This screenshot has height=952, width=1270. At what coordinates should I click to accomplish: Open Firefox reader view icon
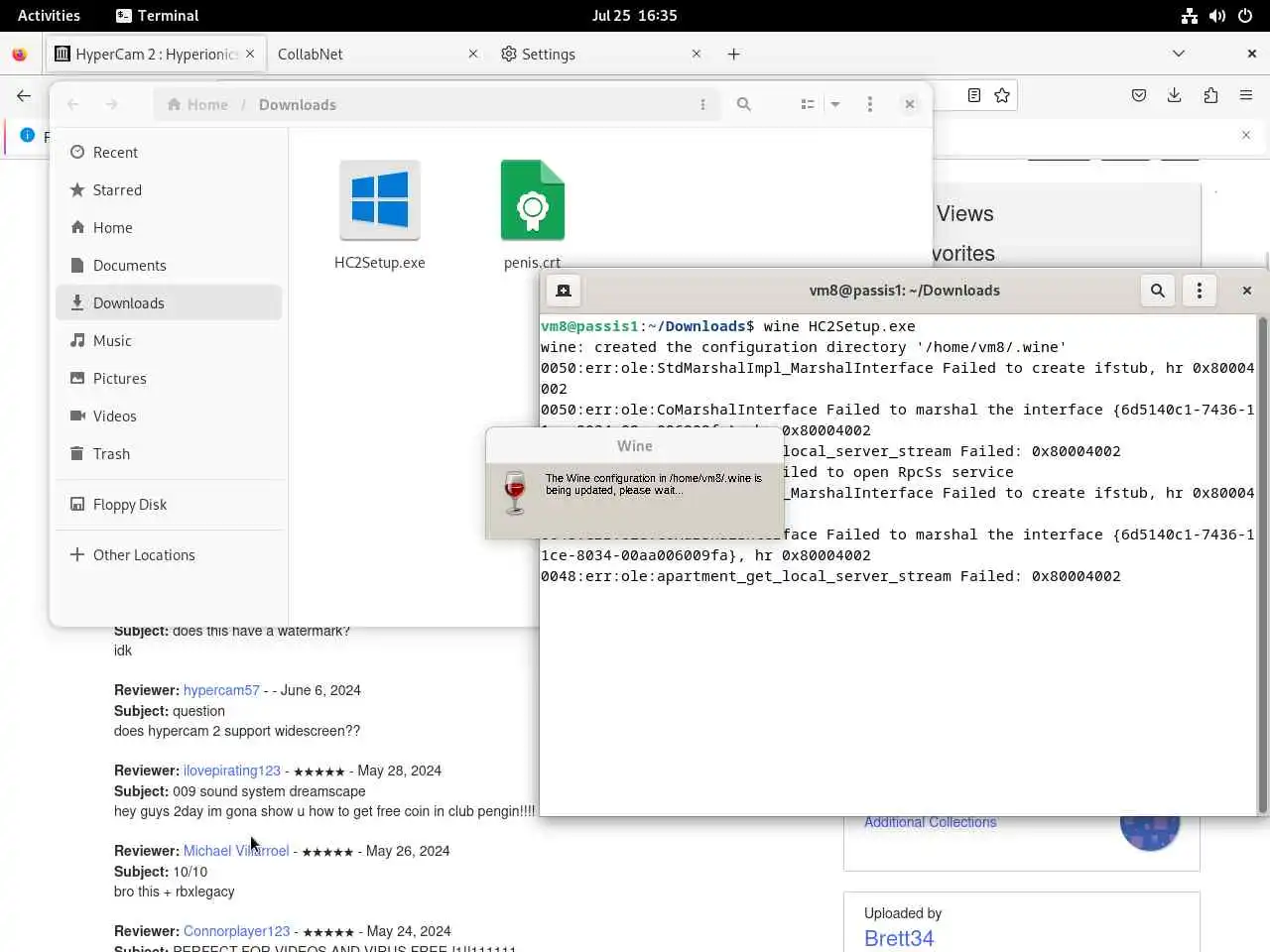[974, 95]
